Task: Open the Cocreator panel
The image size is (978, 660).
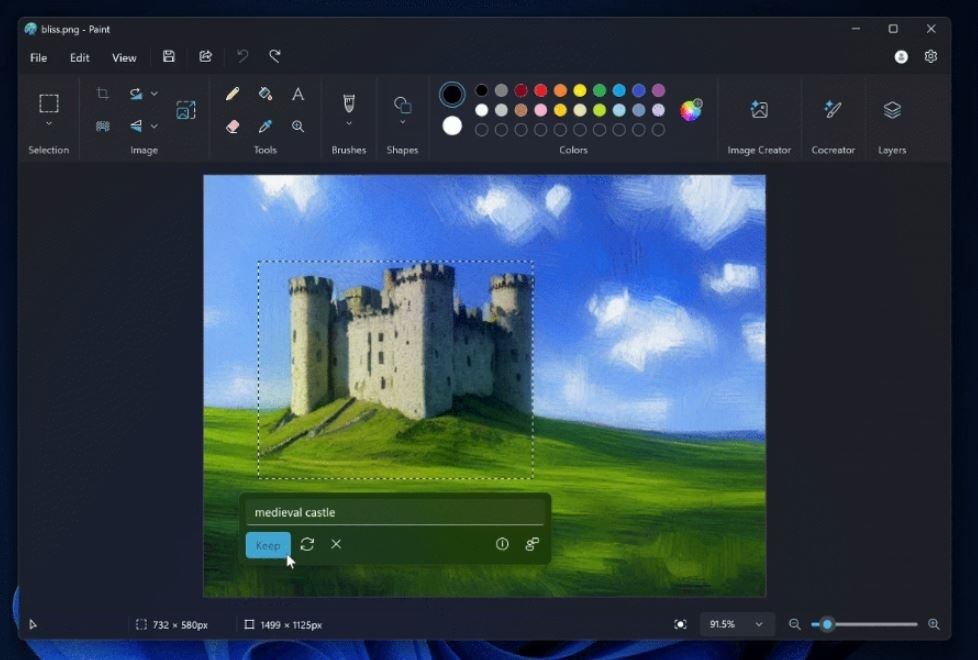Action: click(832, 108)
